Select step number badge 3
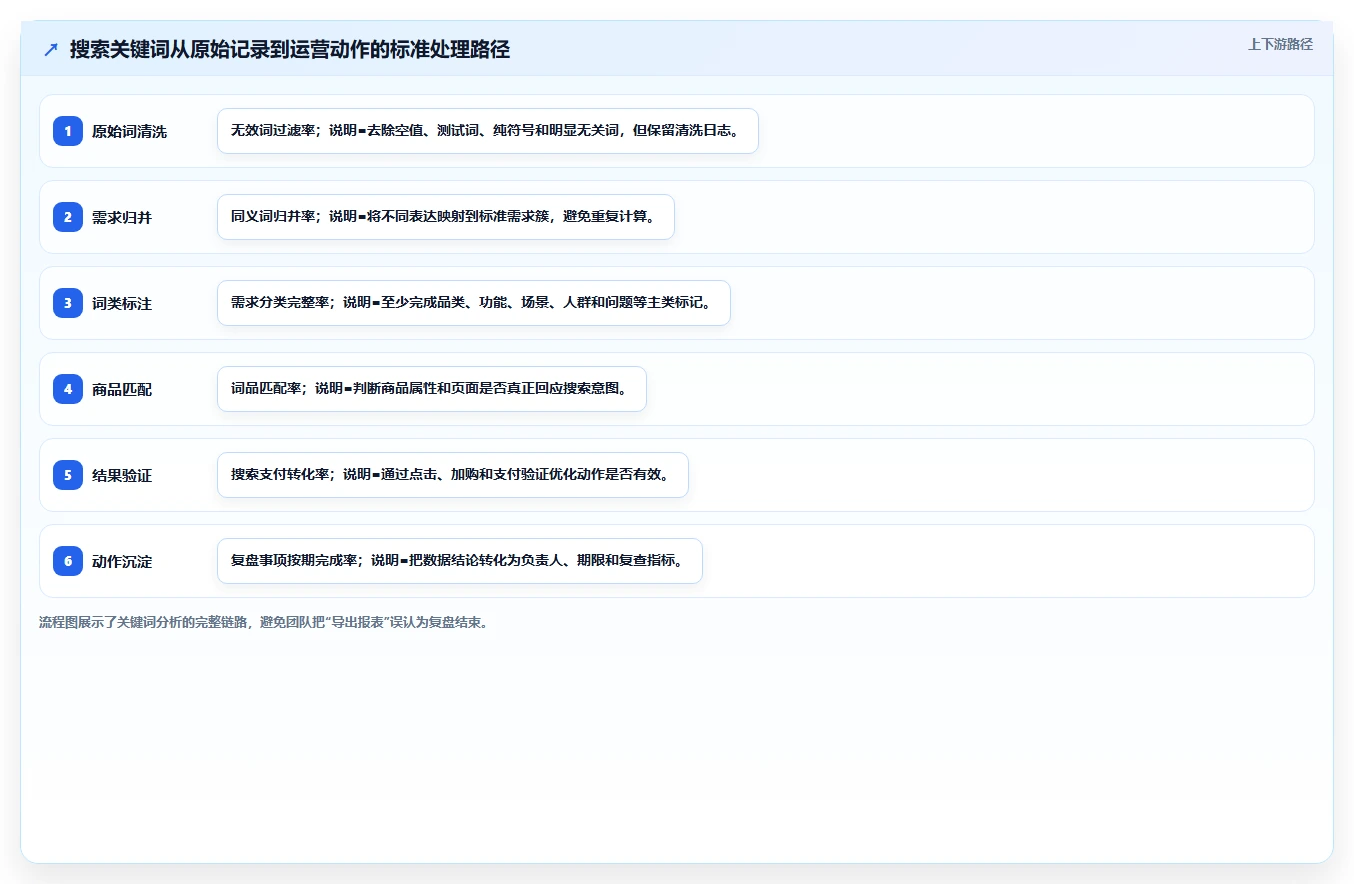Image resolution: width=1354 pixels, height=884 pixels. 68,303
